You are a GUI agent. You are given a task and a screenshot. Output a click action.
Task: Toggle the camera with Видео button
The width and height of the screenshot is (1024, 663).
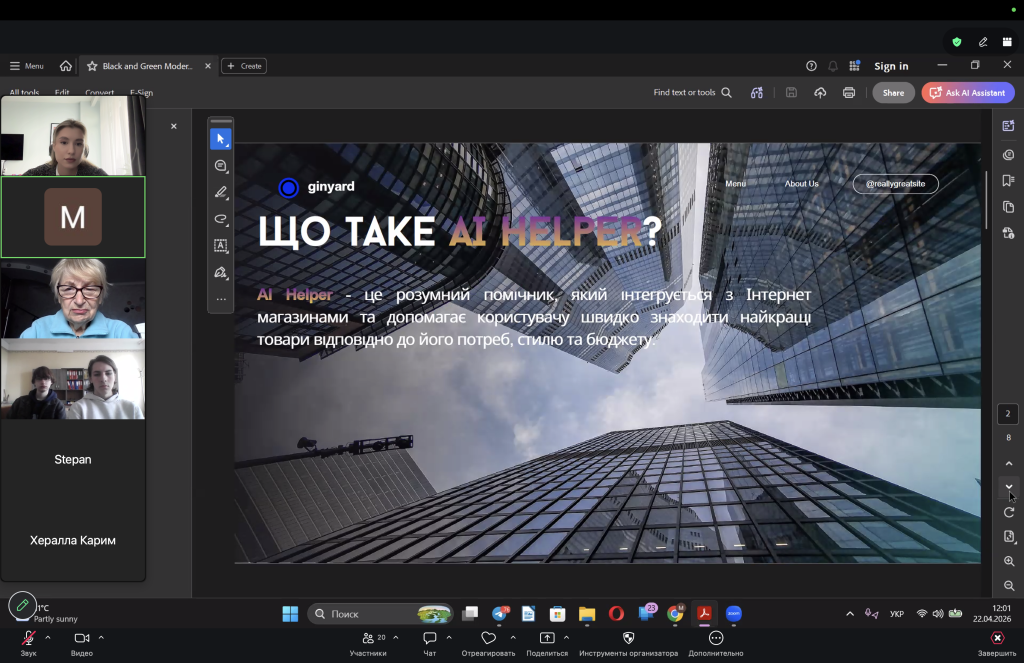[82, 643]
